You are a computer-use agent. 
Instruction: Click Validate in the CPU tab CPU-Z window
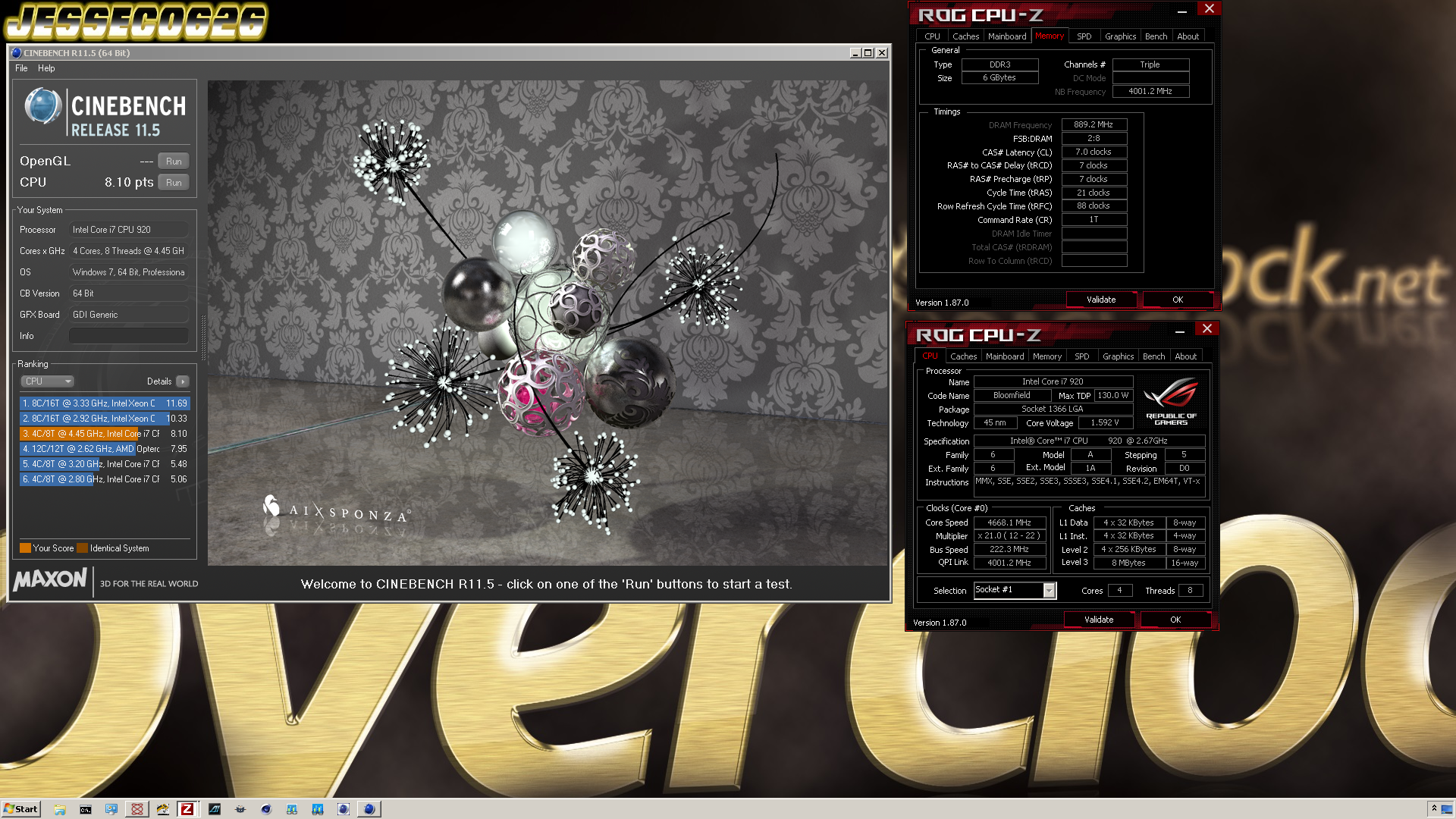pyautogui.click(x=1099, y=620)
